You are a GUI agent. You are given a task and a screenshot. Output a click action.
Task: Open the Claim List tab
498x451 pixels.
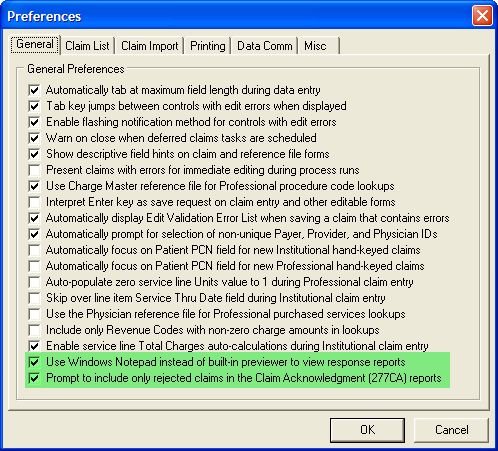coord(87,46)
